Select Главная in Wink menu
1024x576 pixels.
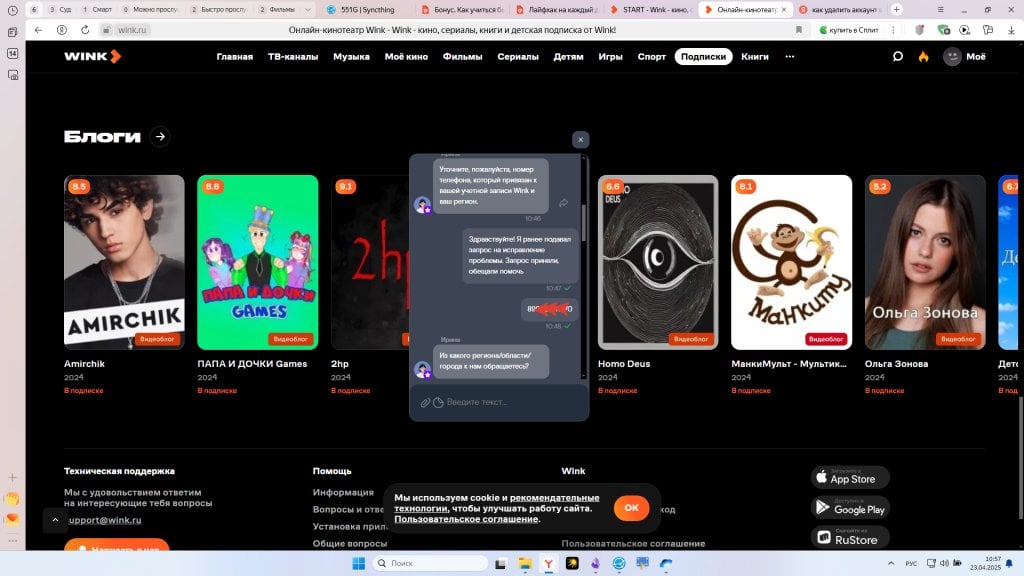click(234, 57)
